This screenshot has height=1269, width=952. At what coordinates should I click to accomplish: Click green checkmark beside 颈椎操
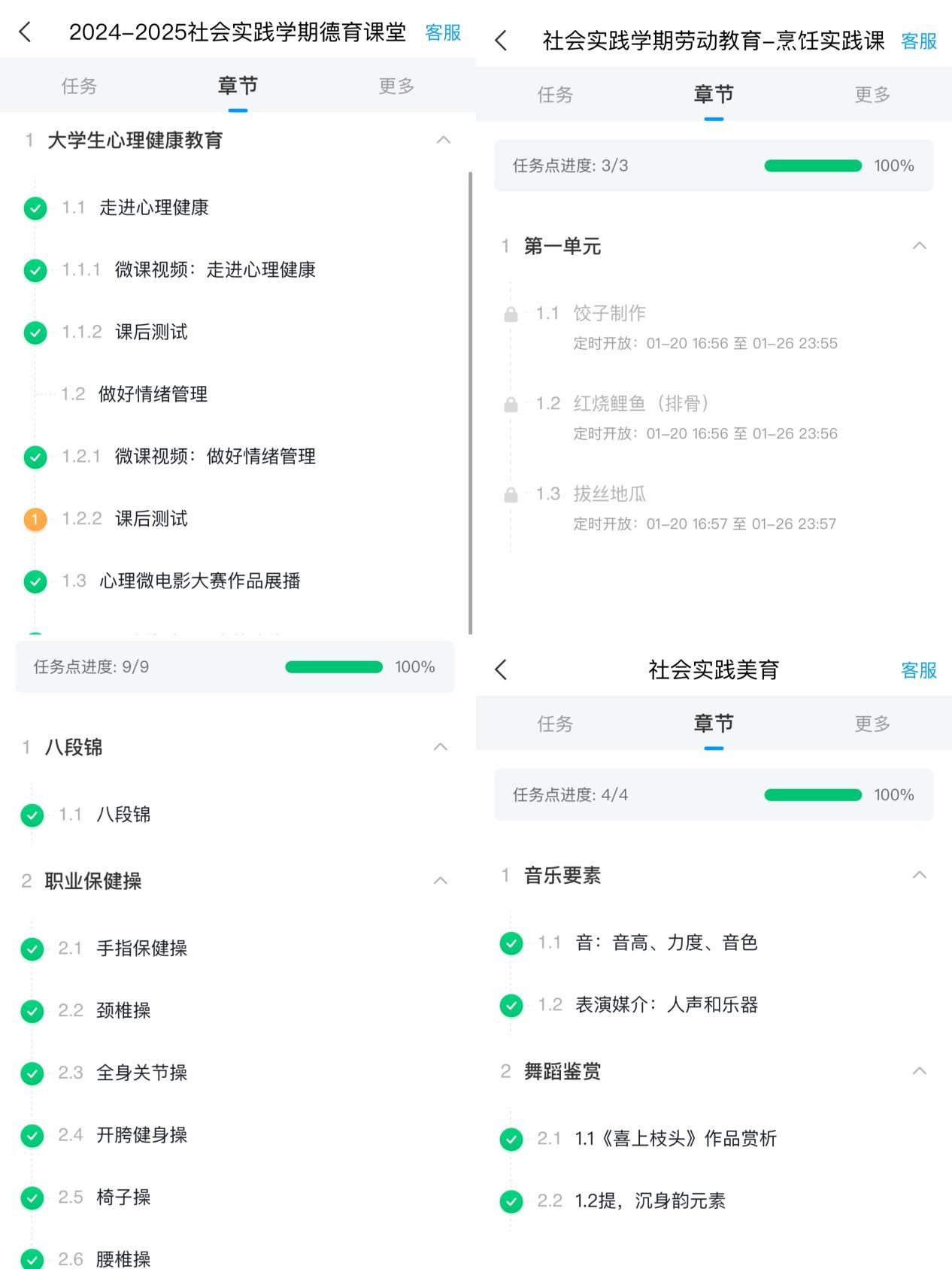click(32, 1011)
